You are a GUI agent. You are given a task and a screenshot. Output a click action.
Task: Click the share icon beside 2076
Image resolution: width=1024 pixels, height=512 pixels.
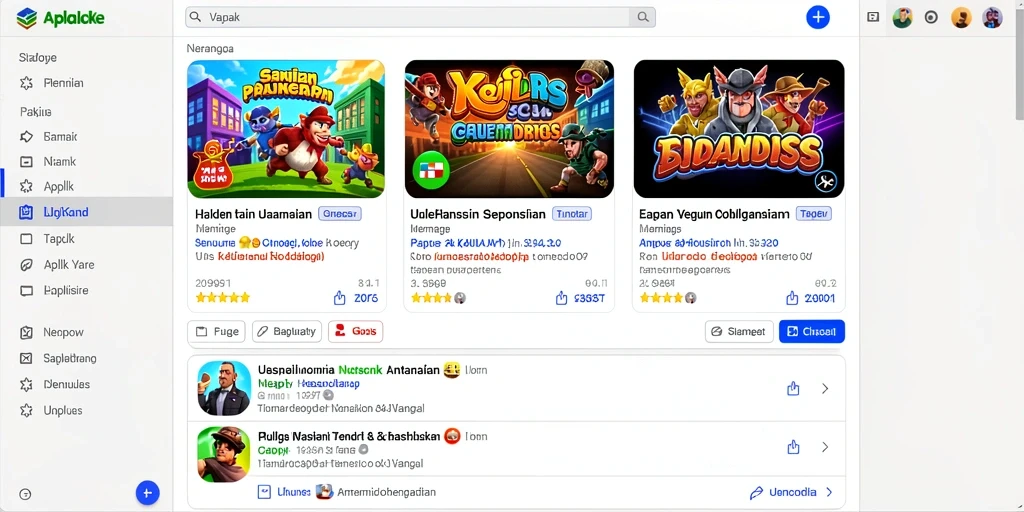click(x=340, y=298)
